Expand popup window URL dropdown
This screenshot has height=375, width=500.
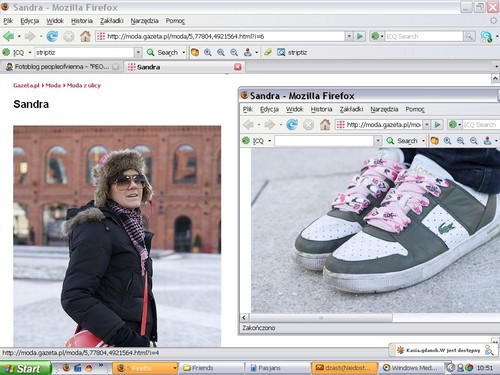pyautogui.click(x=426, y=125)
